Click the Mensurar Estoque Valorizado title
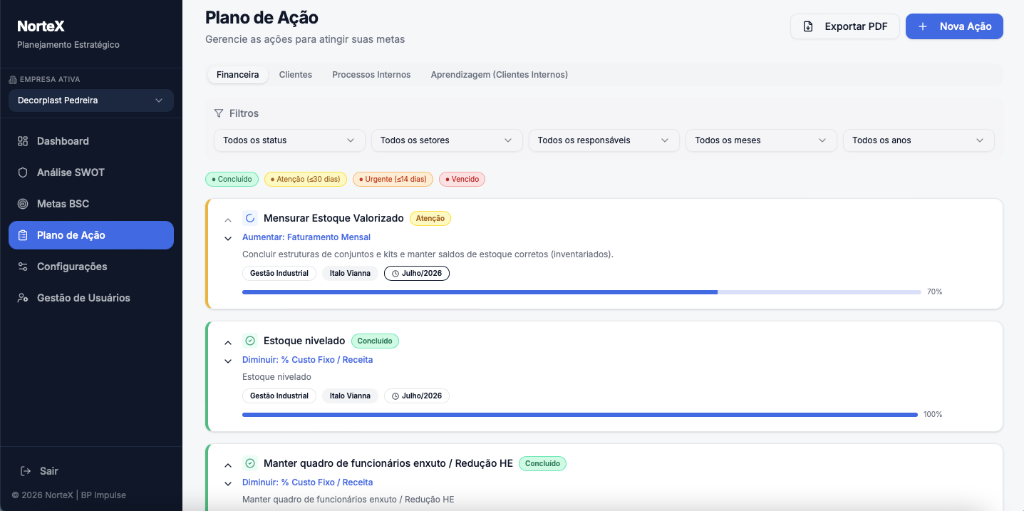Image resolution: width=1024 pixels, height=511 pixels. [x=334, y=218]
